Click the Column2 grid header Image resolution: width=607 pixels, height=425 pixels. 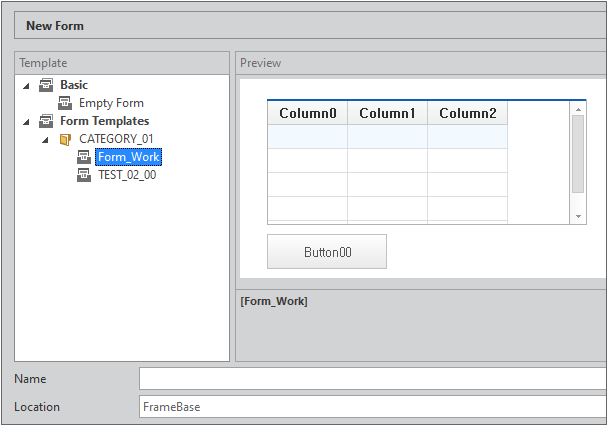[467, 113]
